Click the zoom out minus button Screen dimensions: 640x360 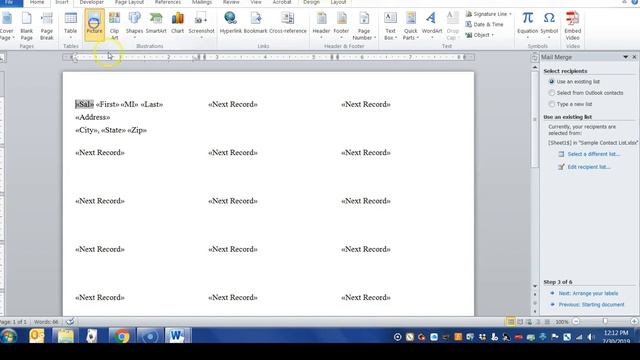[x=576, y=322]
